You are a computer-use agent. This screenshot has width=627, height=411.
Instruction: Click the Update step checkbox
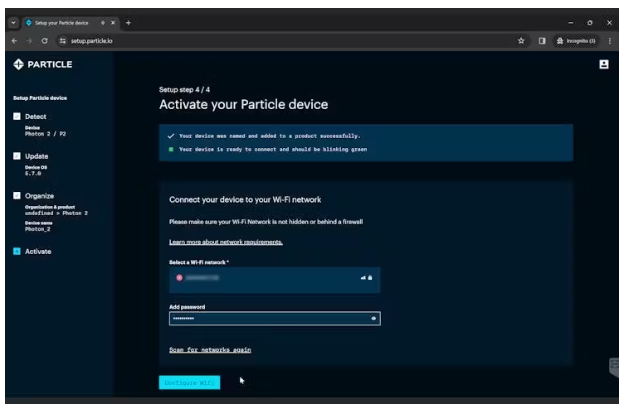pos(17,156)
